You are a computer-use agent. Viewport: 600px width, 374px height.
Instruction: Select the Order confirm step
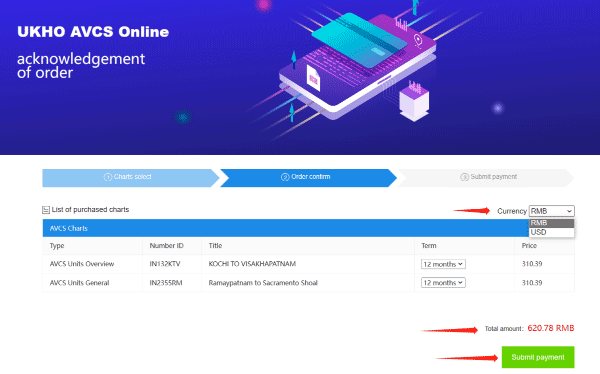click(308, 178)
